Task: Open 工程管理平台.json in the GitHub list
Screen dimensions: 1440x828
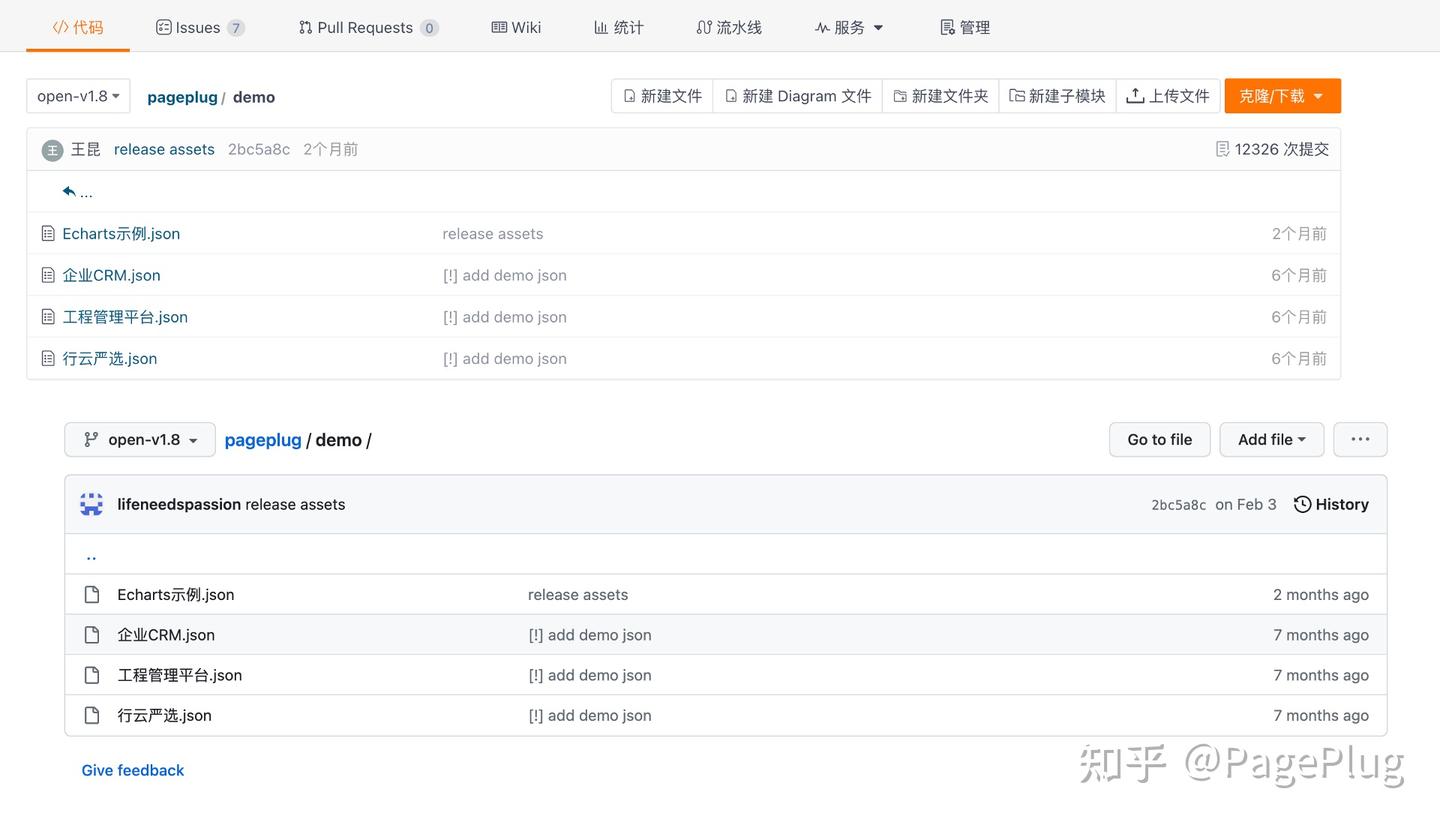Action: [180, 675]
